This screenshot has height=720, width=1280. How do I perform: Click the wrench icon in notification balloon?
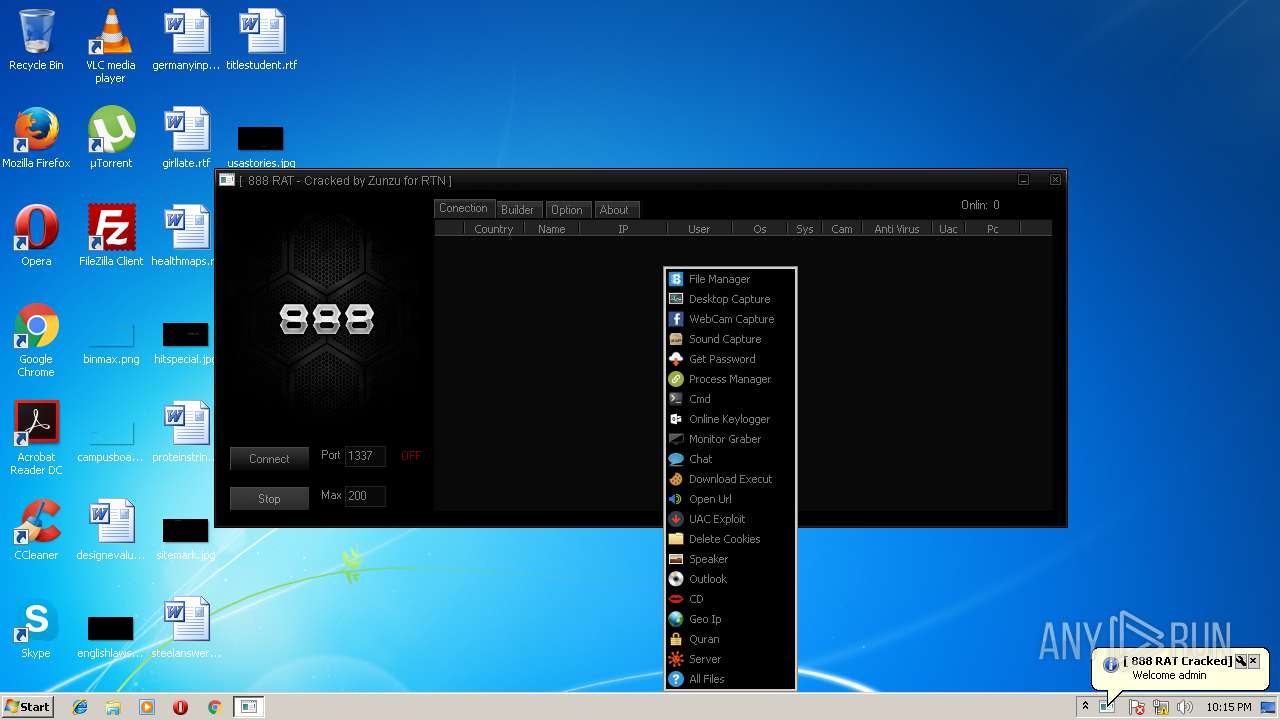click(1240, 661)
